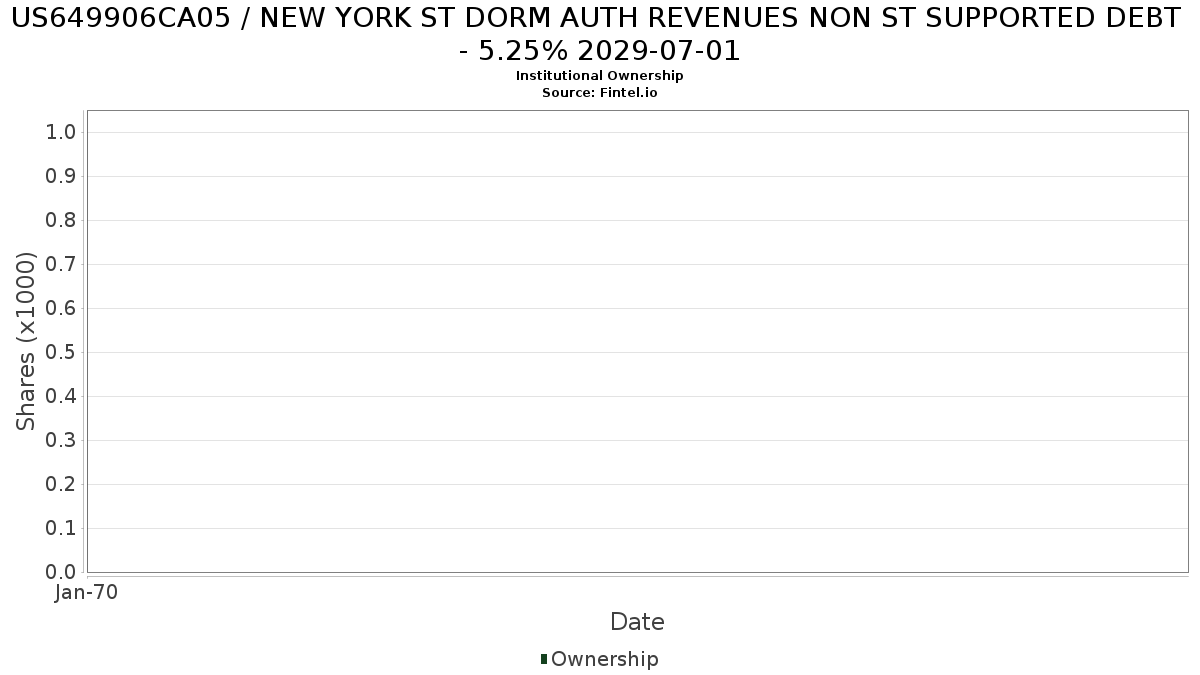
Task: Click the Shares (x1000) y-axis title
Action: point(27,342)
